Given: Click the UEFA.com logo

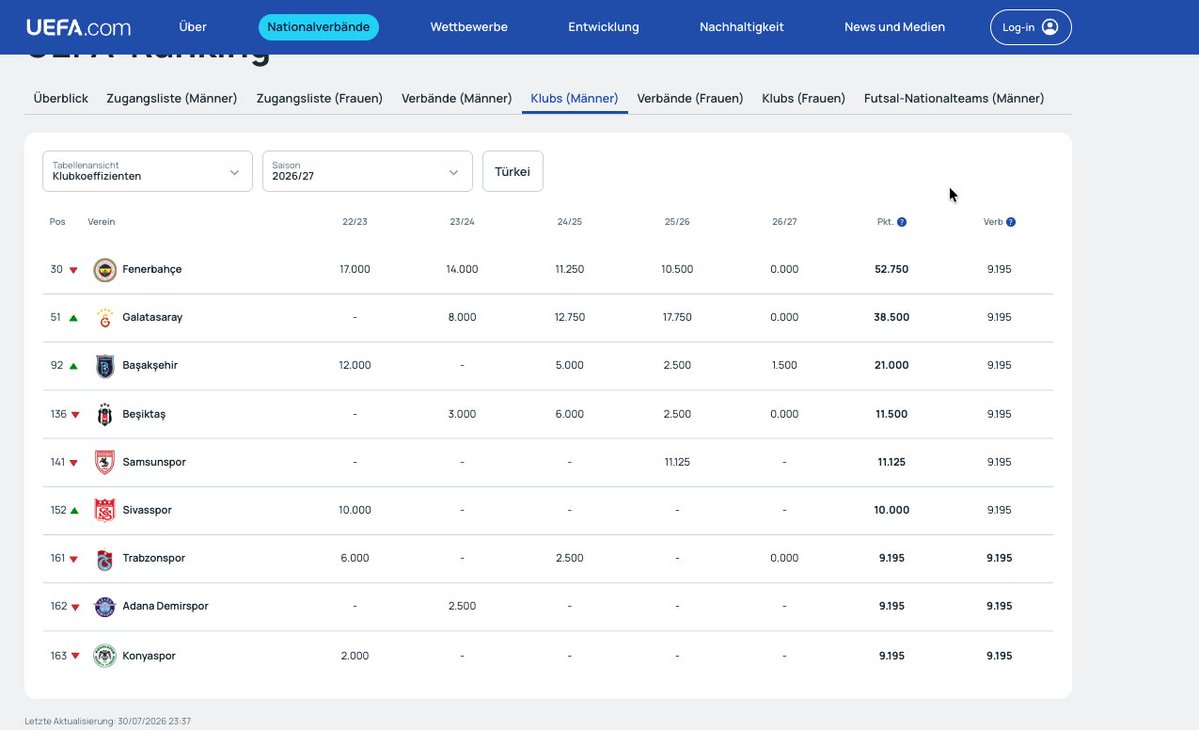Looking at the screenshot, I should 79,28.
